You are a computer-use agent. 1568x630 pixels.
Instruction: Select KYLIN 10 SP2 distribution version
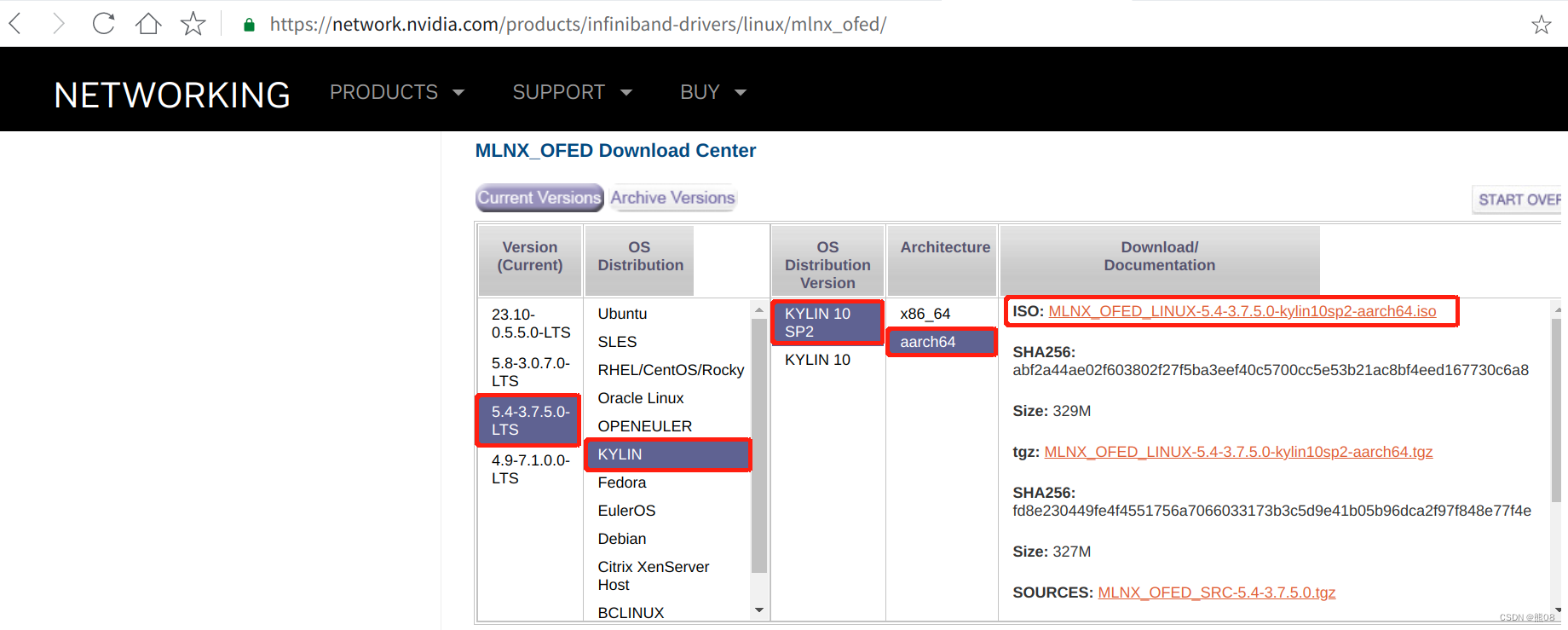827,322
